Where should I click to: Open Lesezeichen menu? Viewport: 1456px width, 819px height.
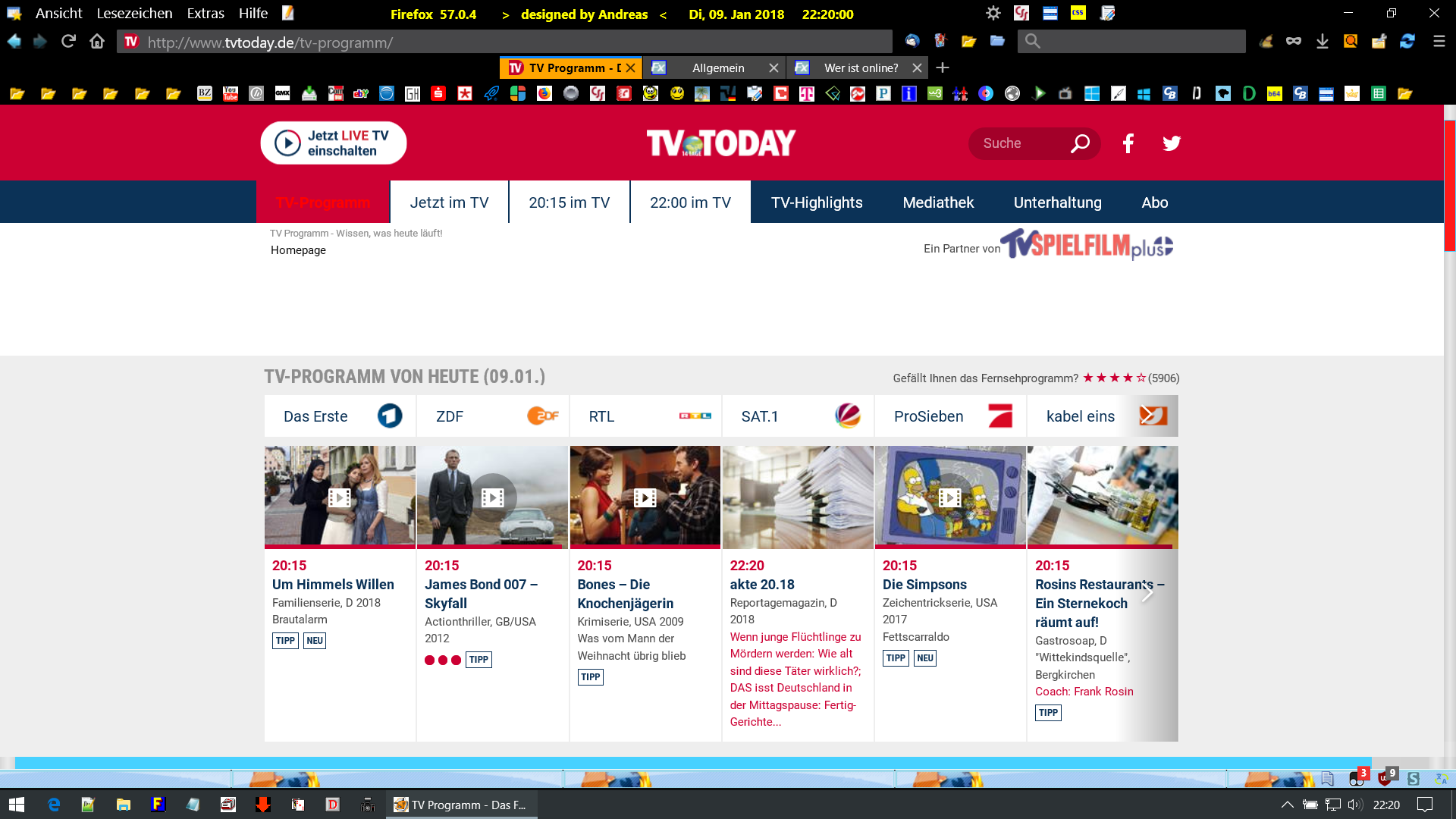coord(134,14)
